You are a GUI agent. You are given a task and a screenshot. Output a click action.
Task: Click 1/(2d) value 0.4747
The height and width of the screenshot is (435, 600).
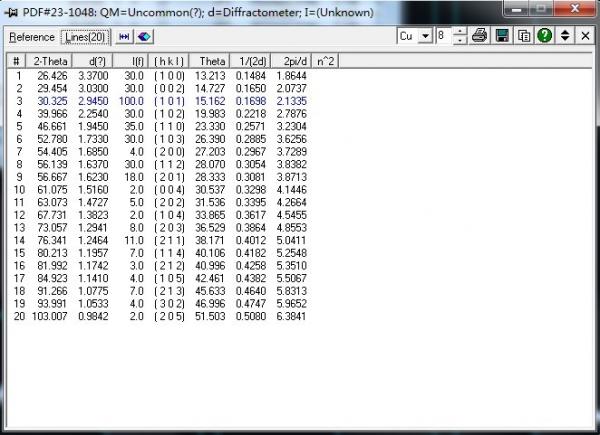click(x=251, y=303)
